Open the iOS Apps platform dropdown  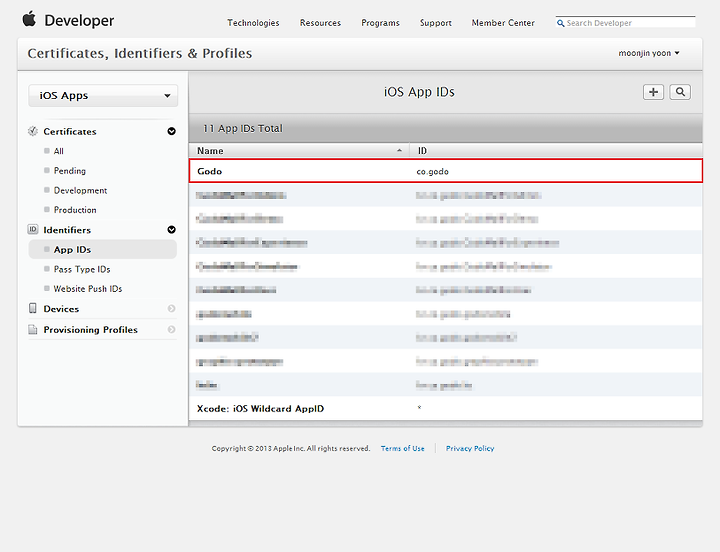click(103, 96)
